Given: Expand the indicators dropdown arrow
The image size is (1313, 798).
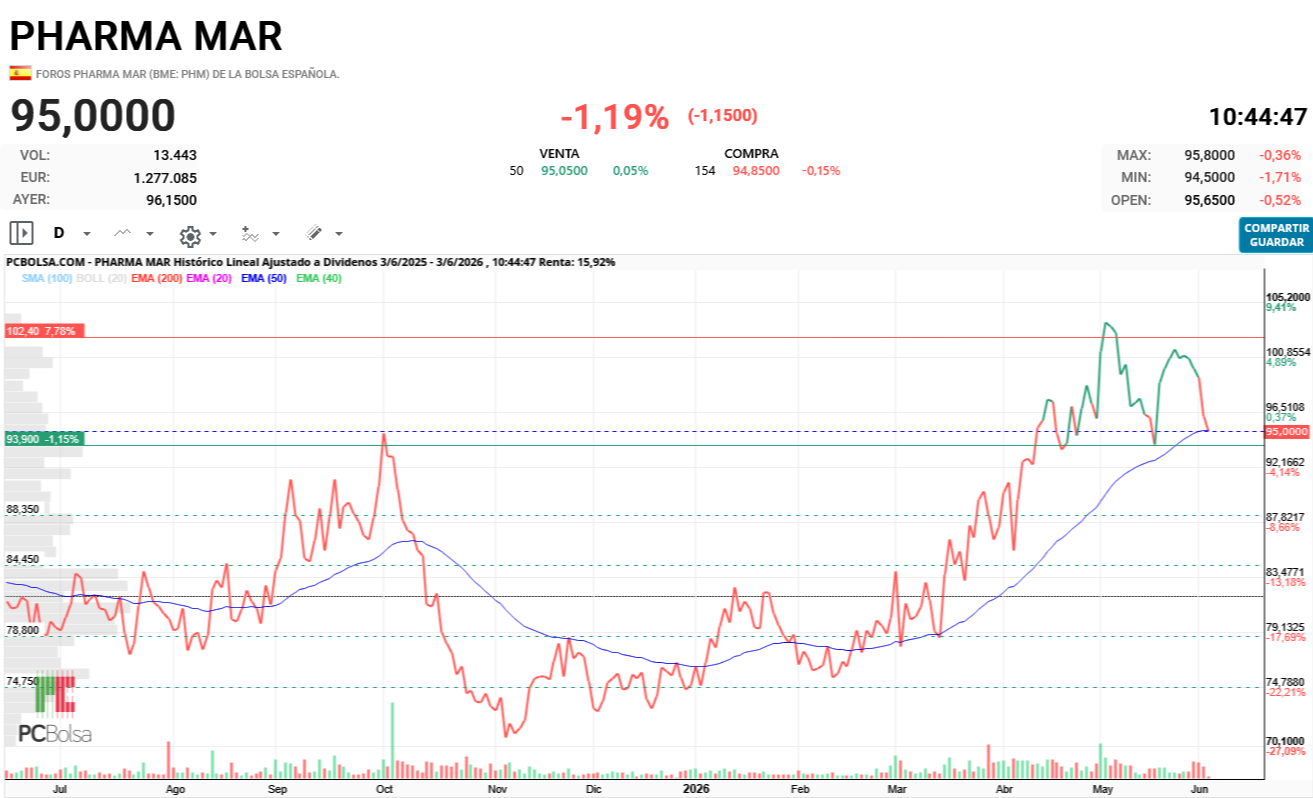Looking at the screenshot, I should [276, 234].
